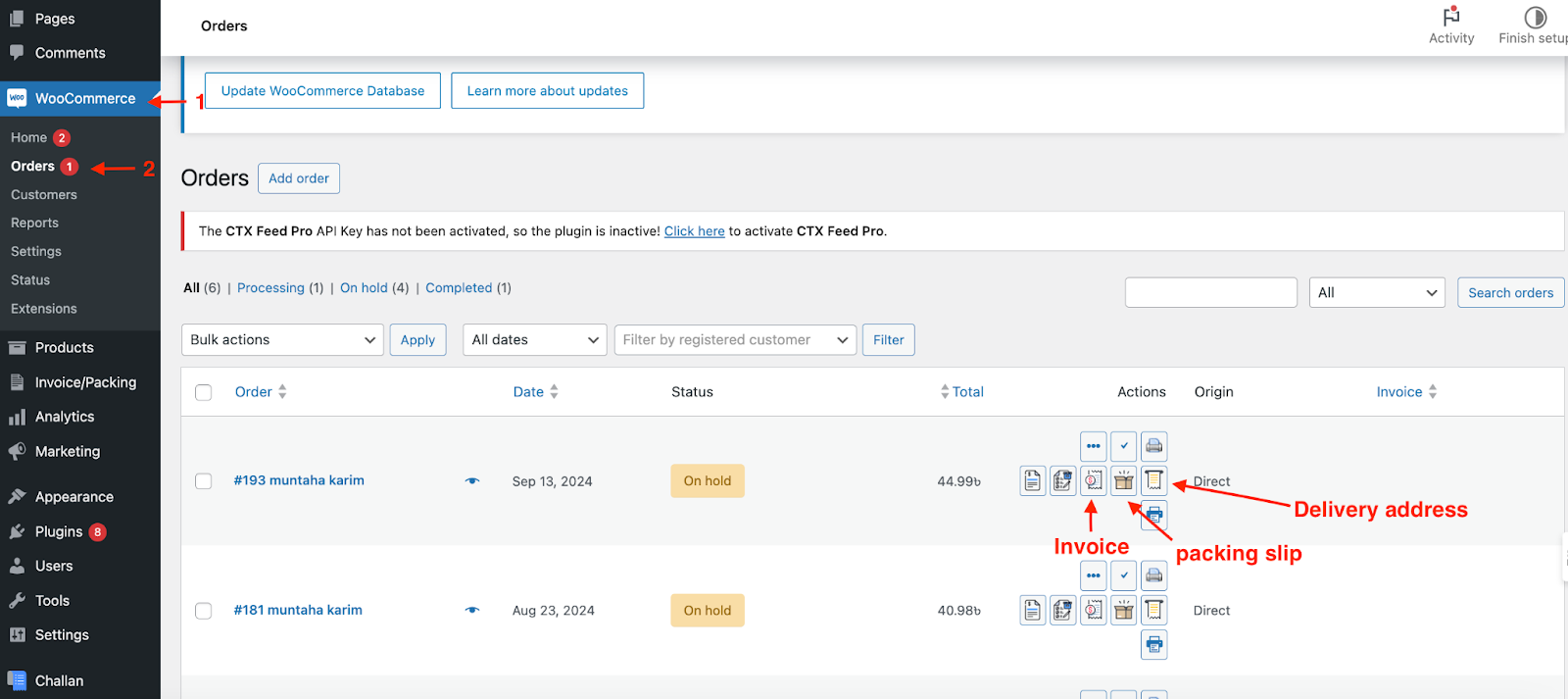Viewport: 1568px width, 699px height.
Task: Open document icon for order #181
Action: coord(1032,610)
